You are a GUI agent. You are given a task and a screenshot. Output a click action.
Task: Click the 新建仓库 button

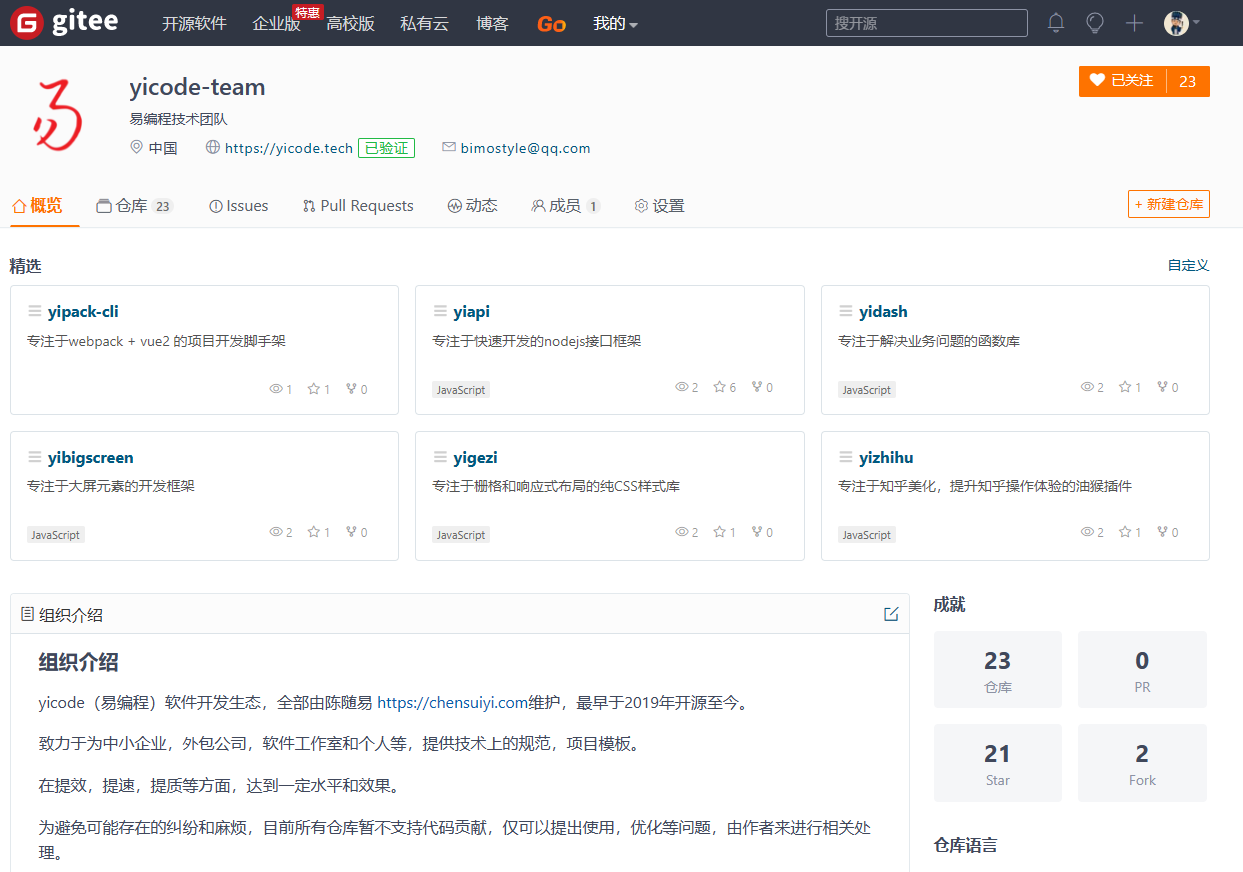1169,204
